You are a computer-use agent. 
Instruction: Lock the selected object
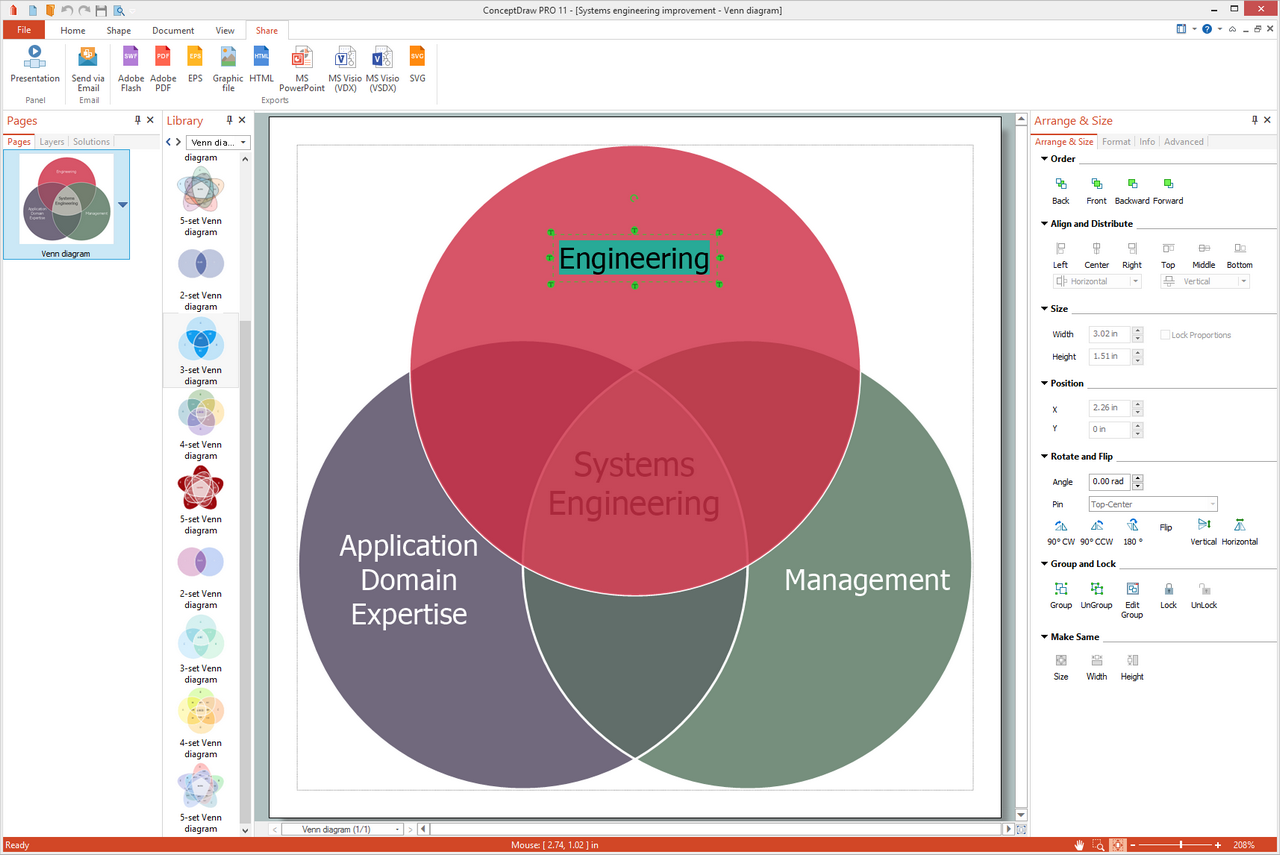pyautogui.click(x=1168, y=594)
